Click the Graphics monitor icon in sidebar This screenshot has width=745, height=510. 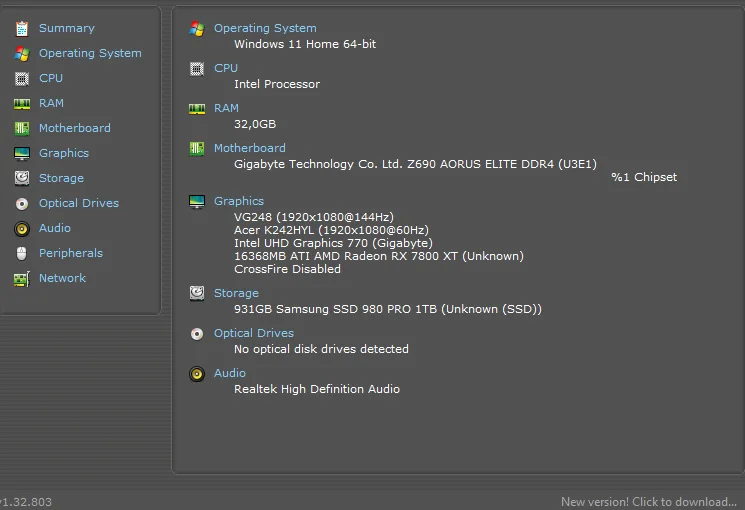coord(22,154)
